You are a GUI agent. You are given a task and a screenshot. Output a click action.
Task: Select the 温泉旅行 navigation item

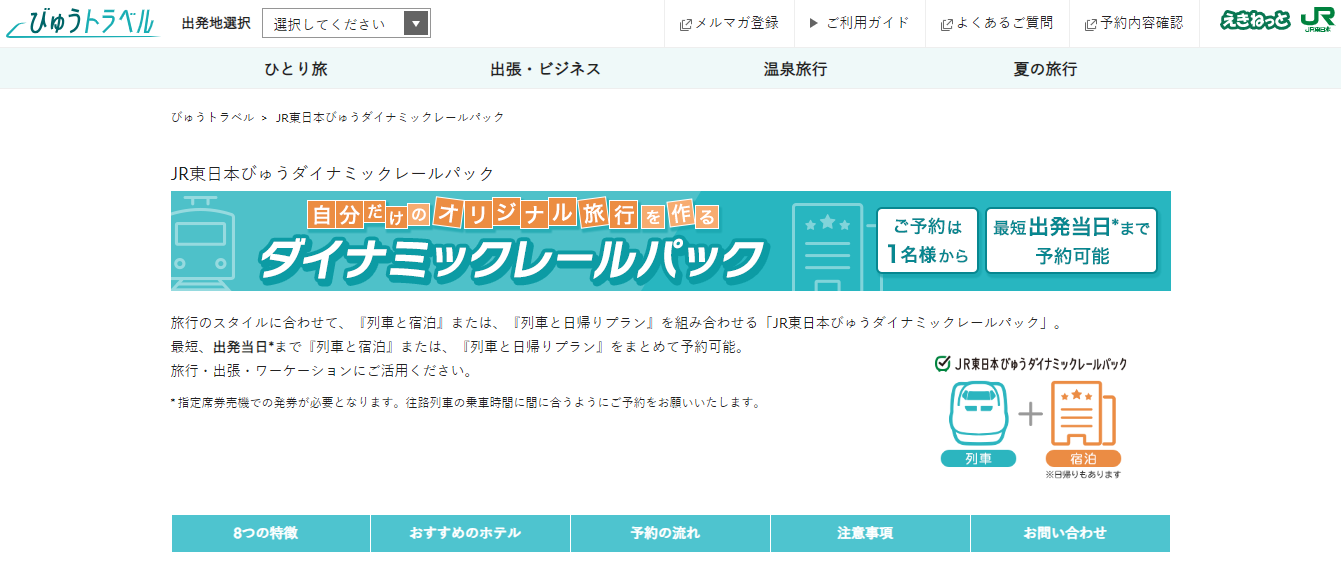[795, 69]
